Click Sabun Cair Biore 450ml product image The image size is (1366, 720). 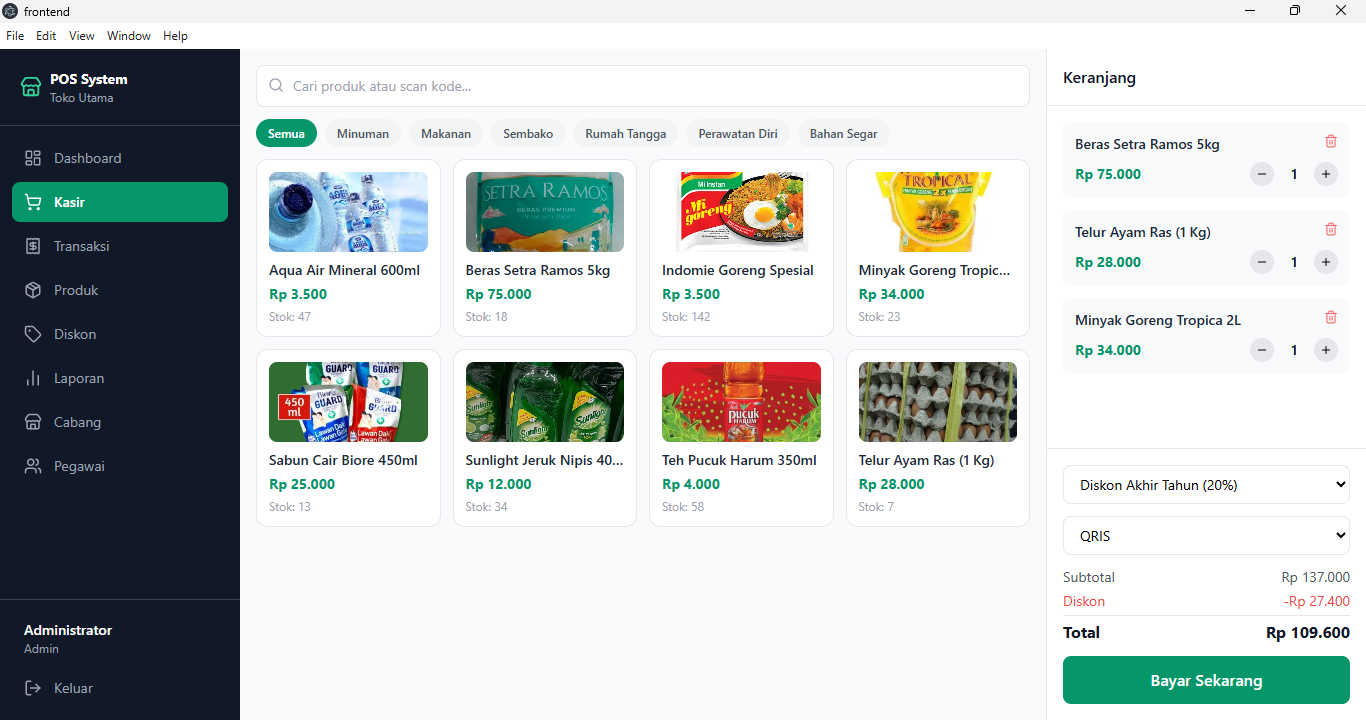(x=348, y=402)
